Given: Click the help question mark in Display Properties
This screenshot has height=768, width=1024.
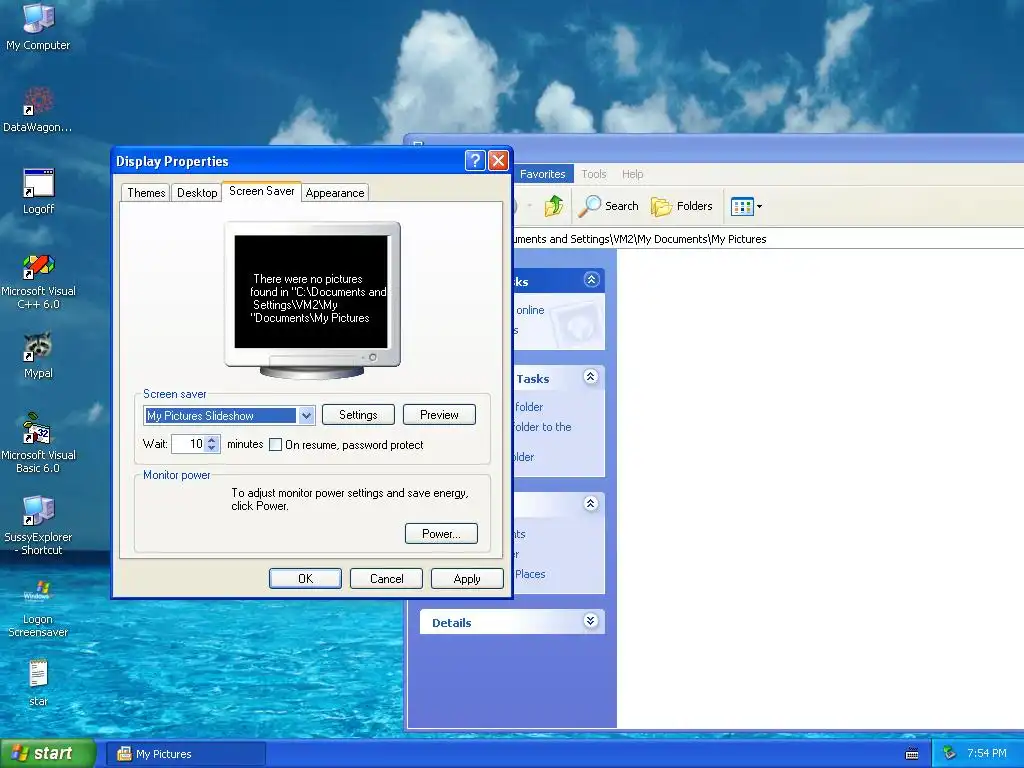Looking at the screenshot, I should pos(475,161).
